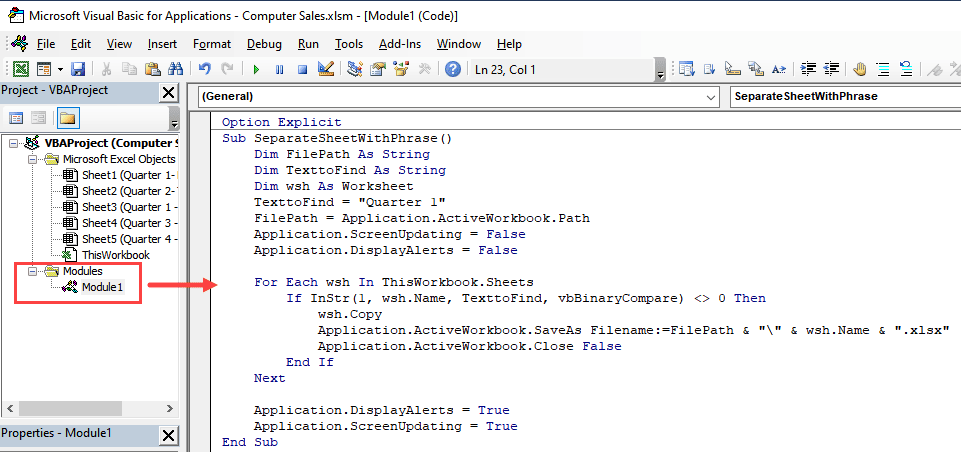Open the Properties Window icon
The image size is (961, 452).
(x=378, y=69)
